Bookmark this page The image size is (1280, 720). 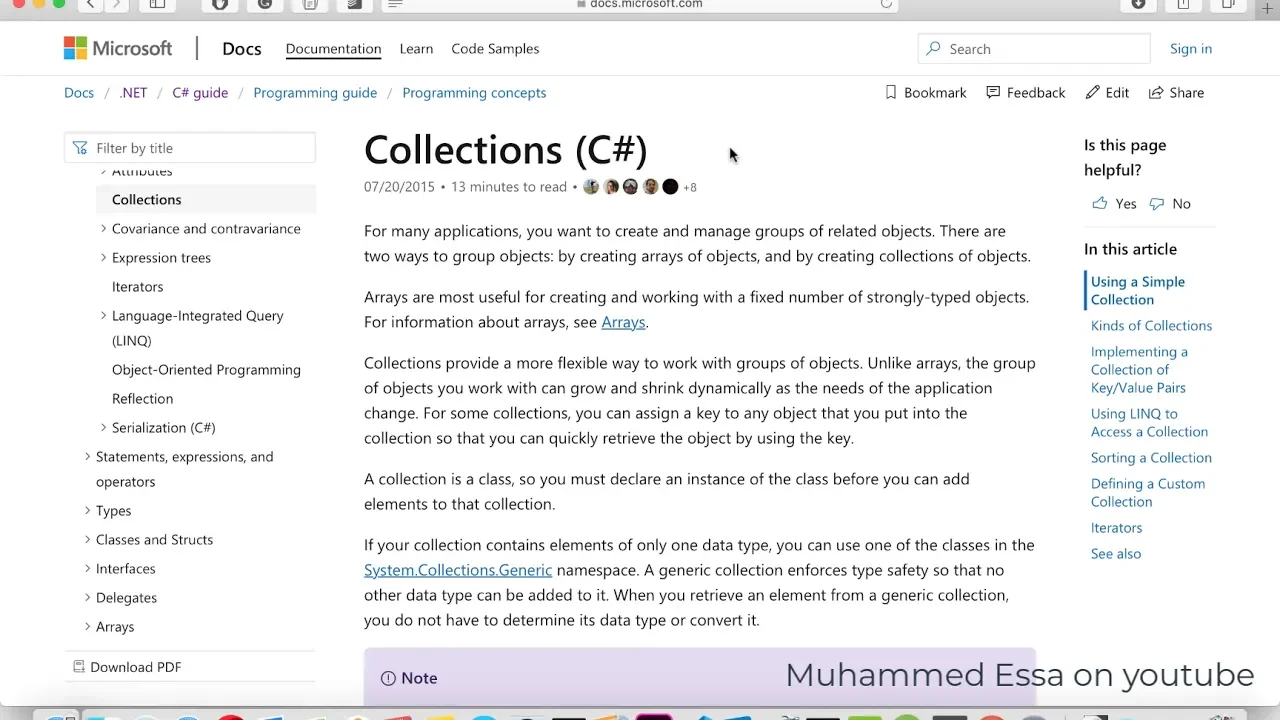(926, 92)
